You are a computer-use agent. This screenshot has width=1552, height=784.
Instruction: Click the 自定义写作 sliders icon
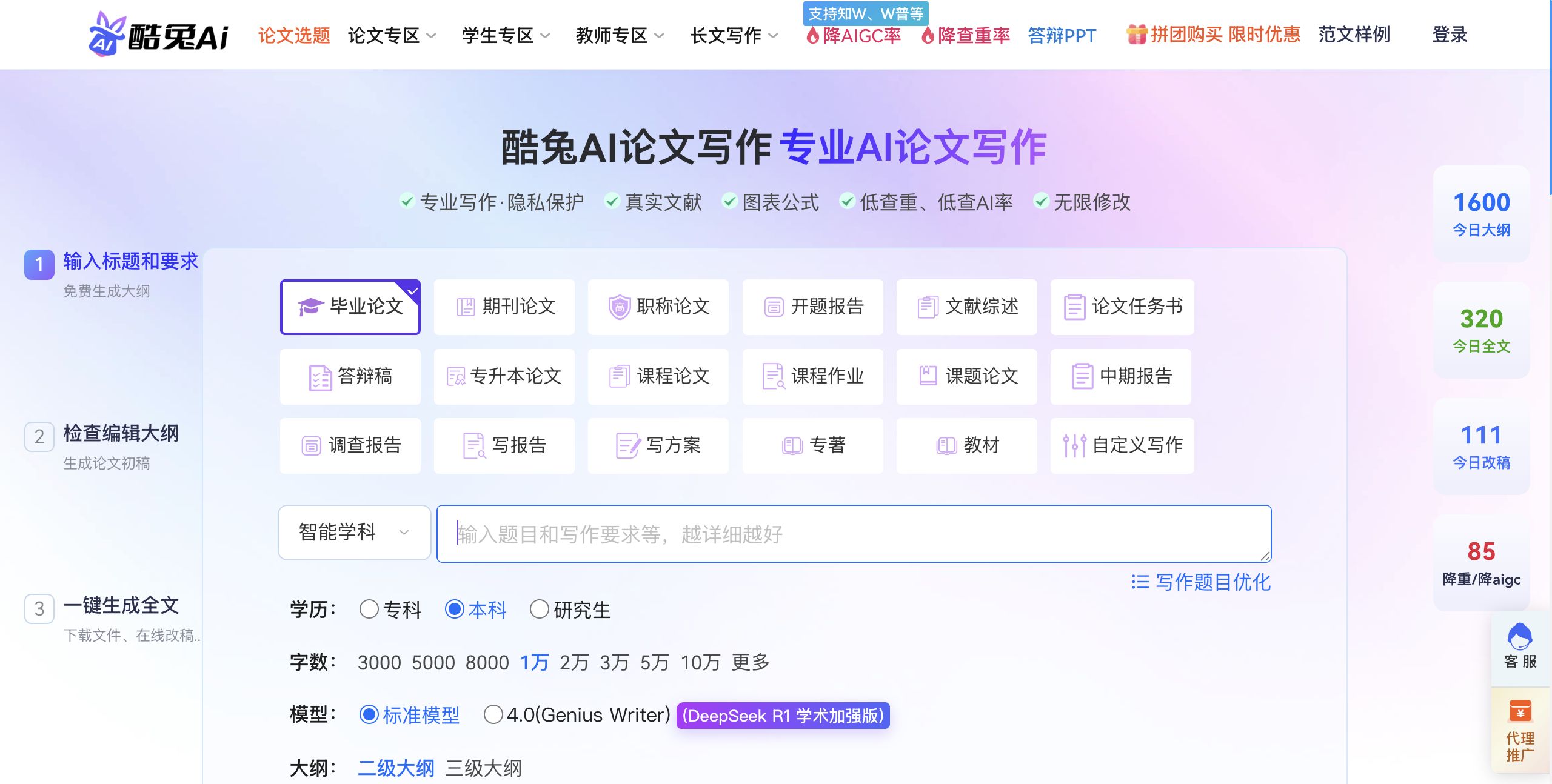point(1073,445)
